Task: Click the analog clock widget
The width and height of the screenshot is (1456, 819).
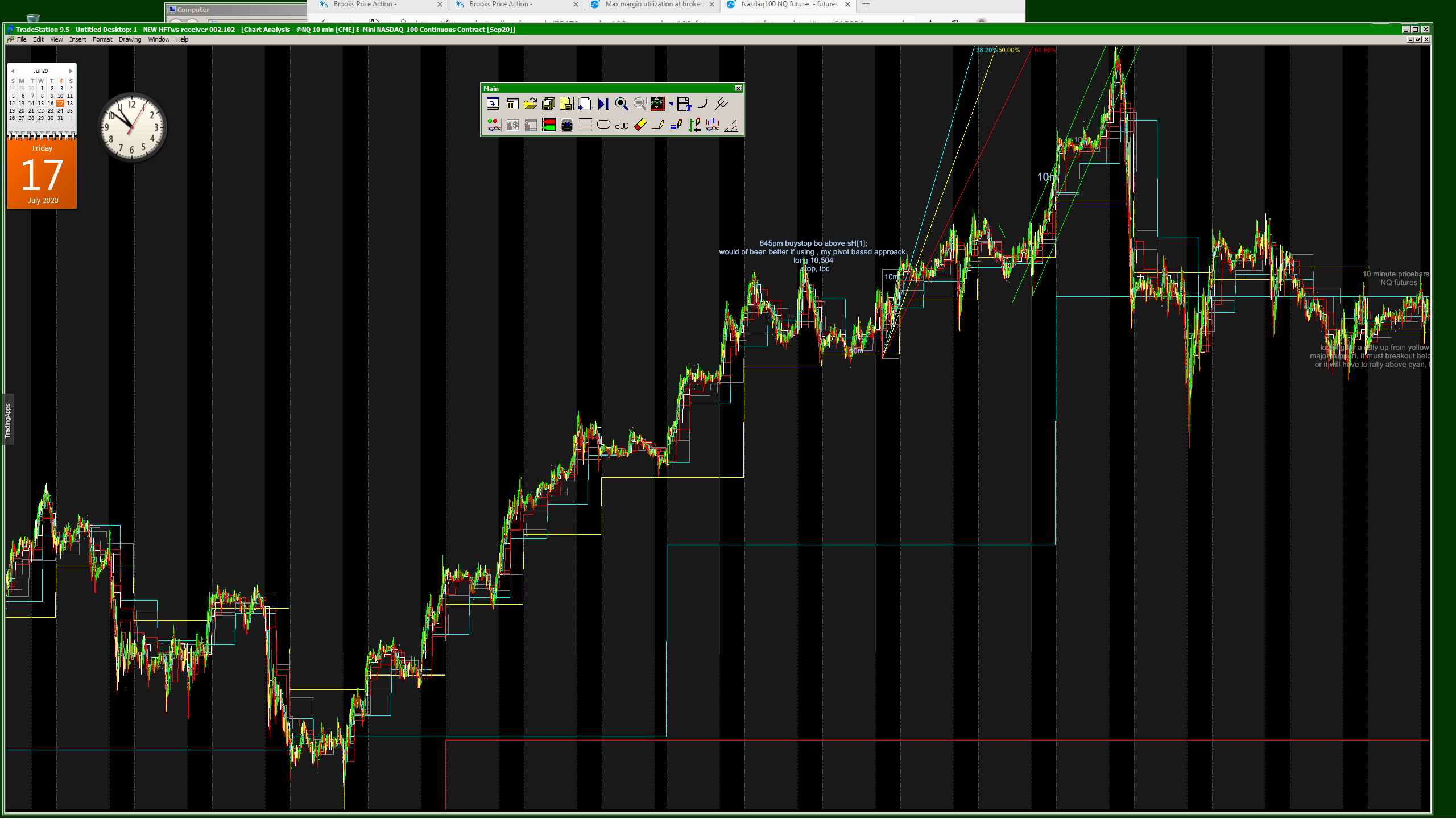Action: 132,127
